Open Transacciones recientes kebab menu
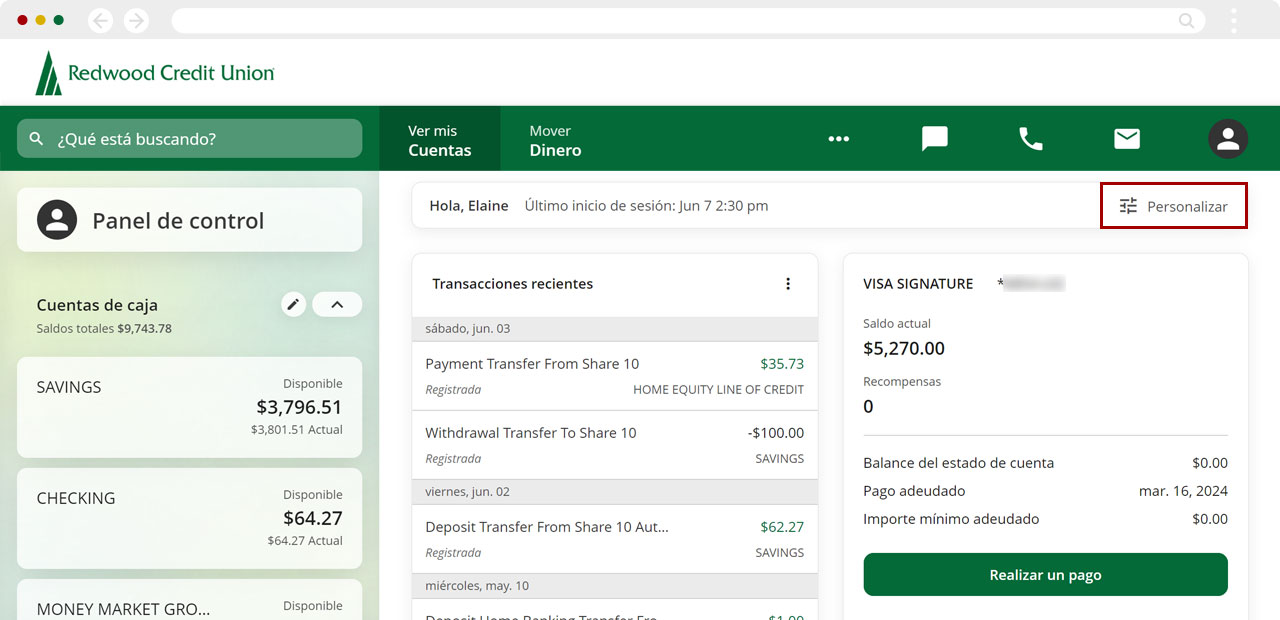Viewport: 1280px width, 620px height. tap(788, 284)
